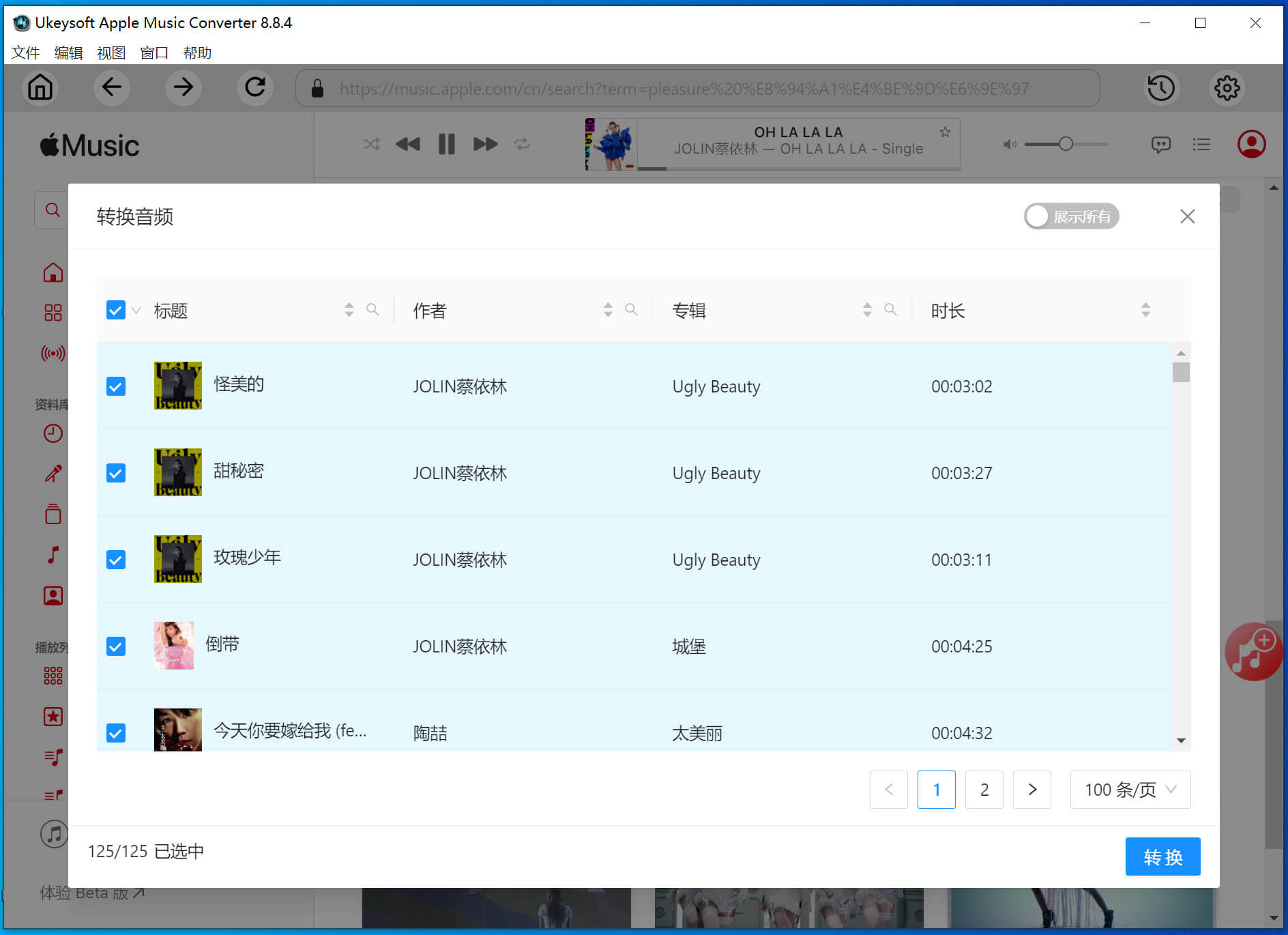
Task: Open Home in Apple Music sidebar
Action: (53, 273)
